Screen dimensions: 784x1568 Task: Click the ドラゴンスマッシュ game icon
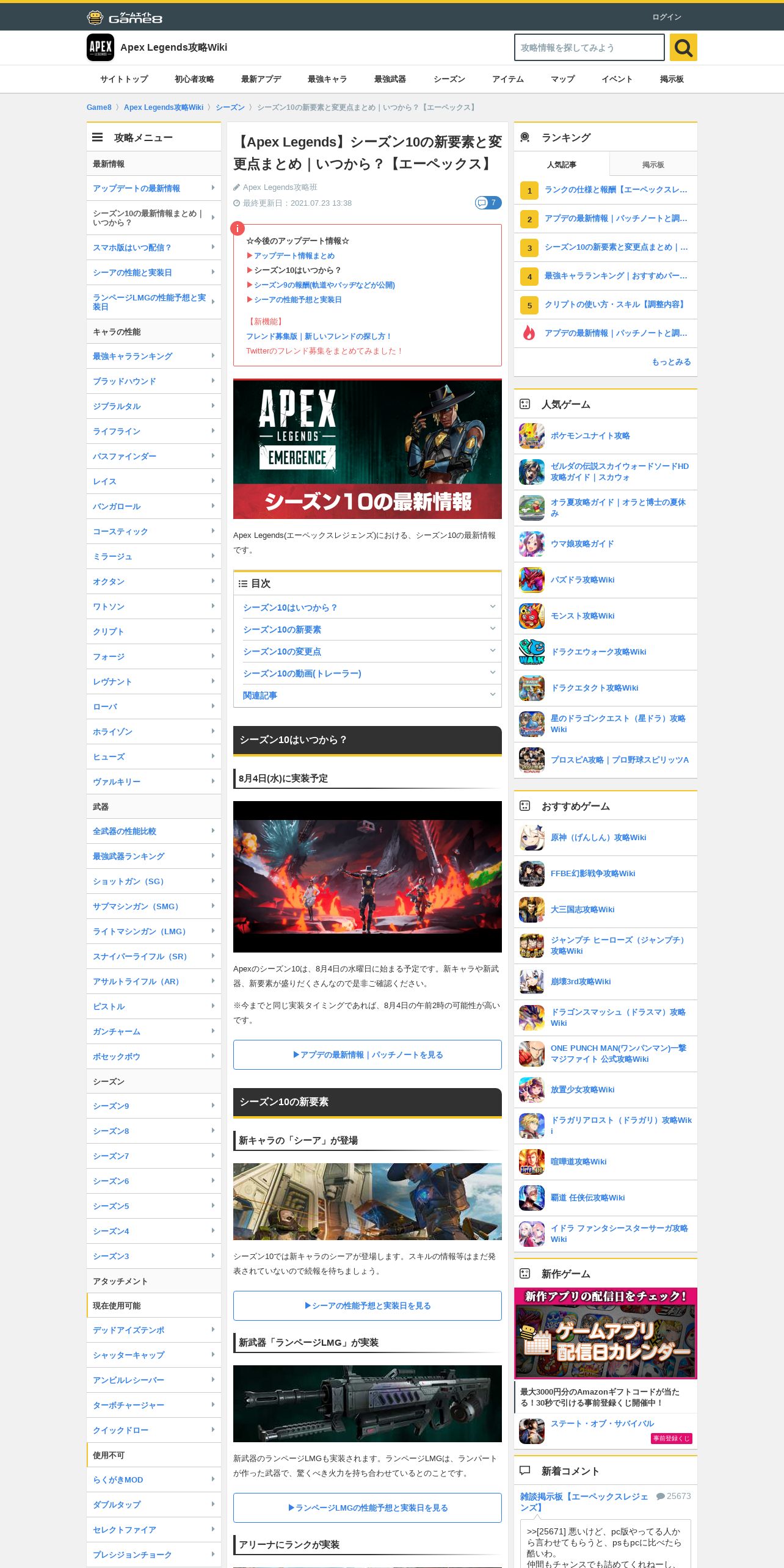[x=532, y=1018]
